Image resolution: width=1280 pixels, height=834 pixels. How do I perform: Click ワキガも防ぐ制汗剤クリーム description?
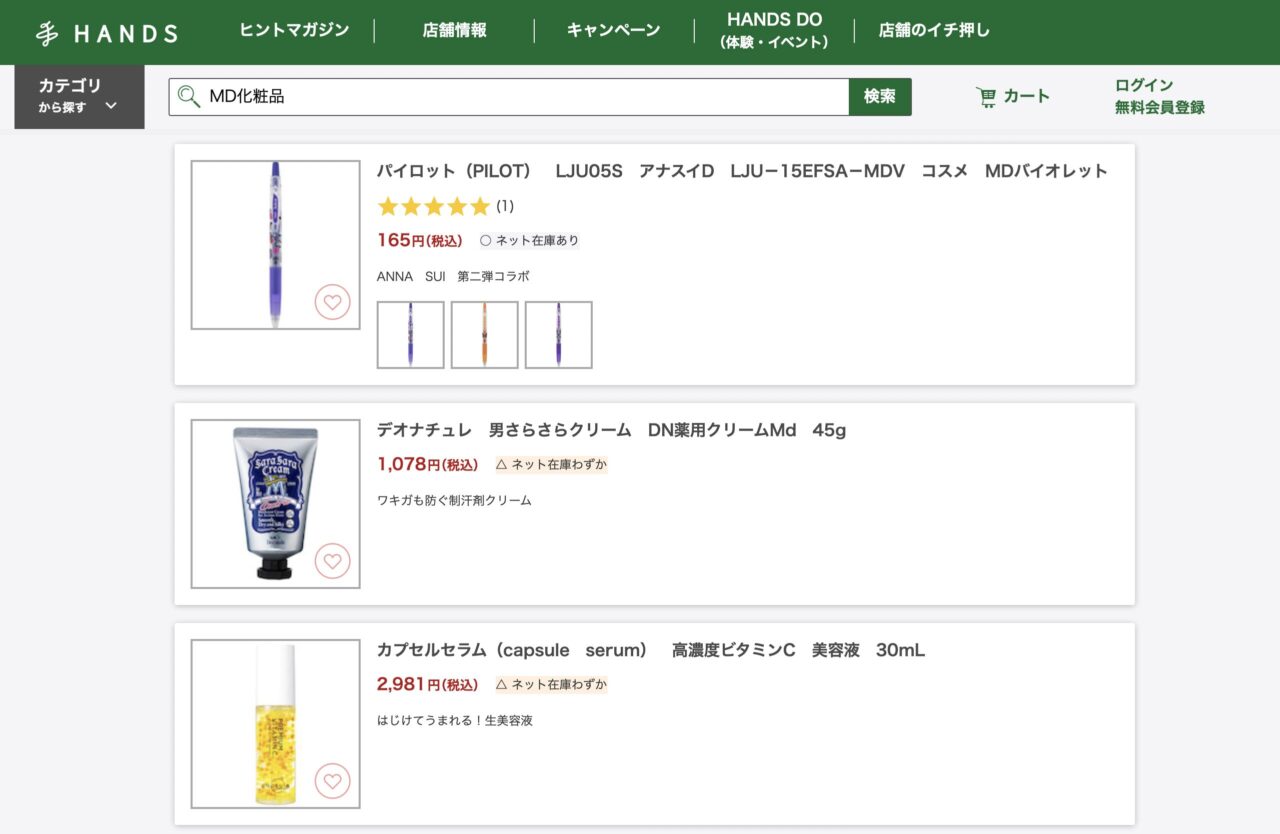(454, 500)
